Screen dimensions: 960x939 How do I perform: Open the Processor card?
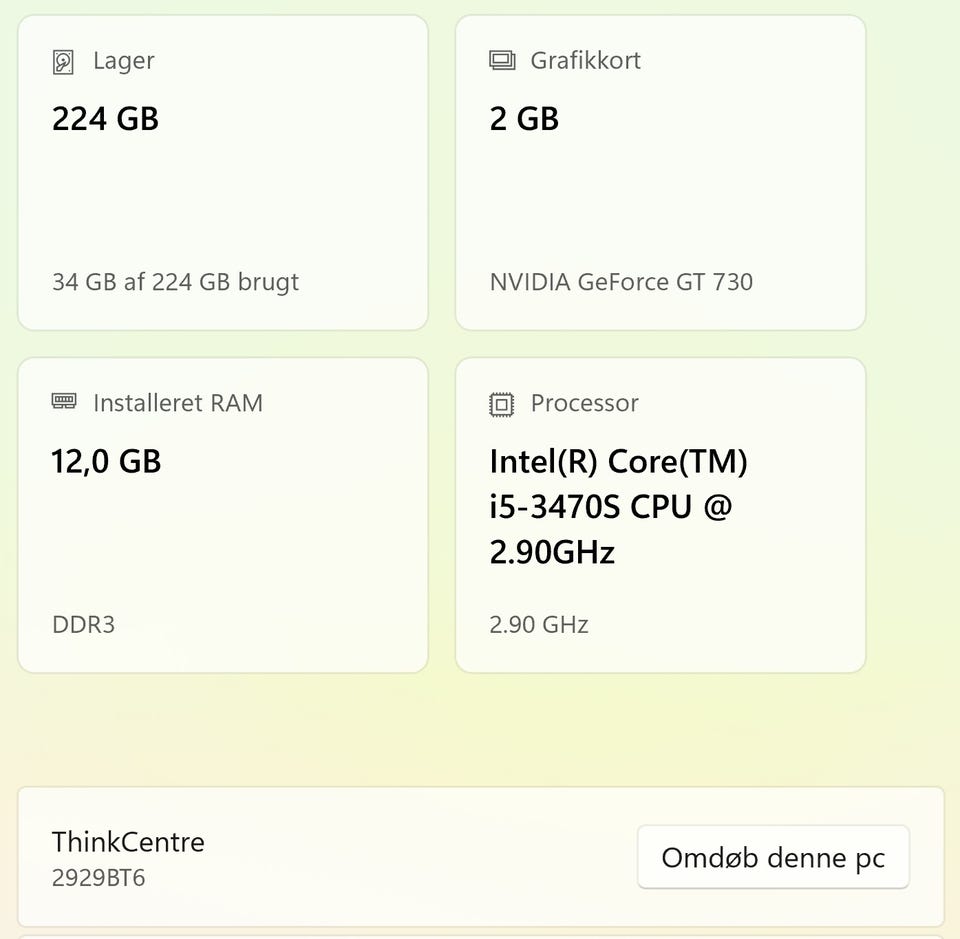click(660, 590)
